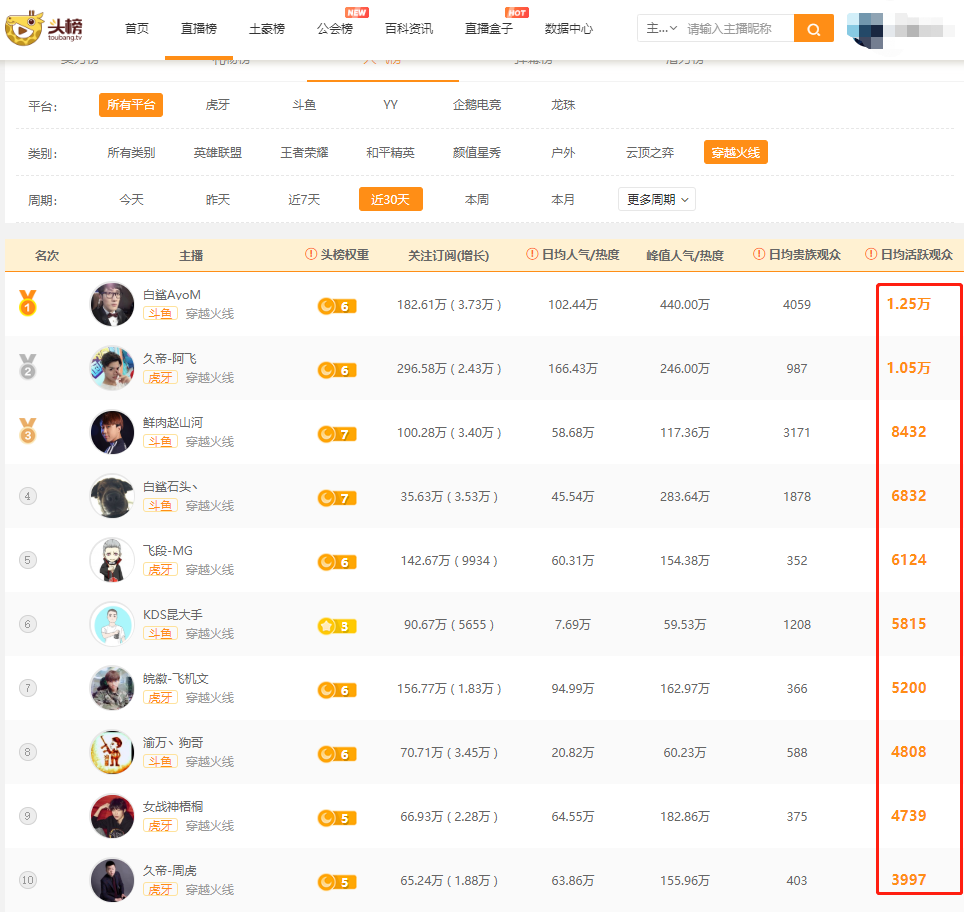Select the 本周 period
Screen dimensions: 964x912
coord(477,199)
